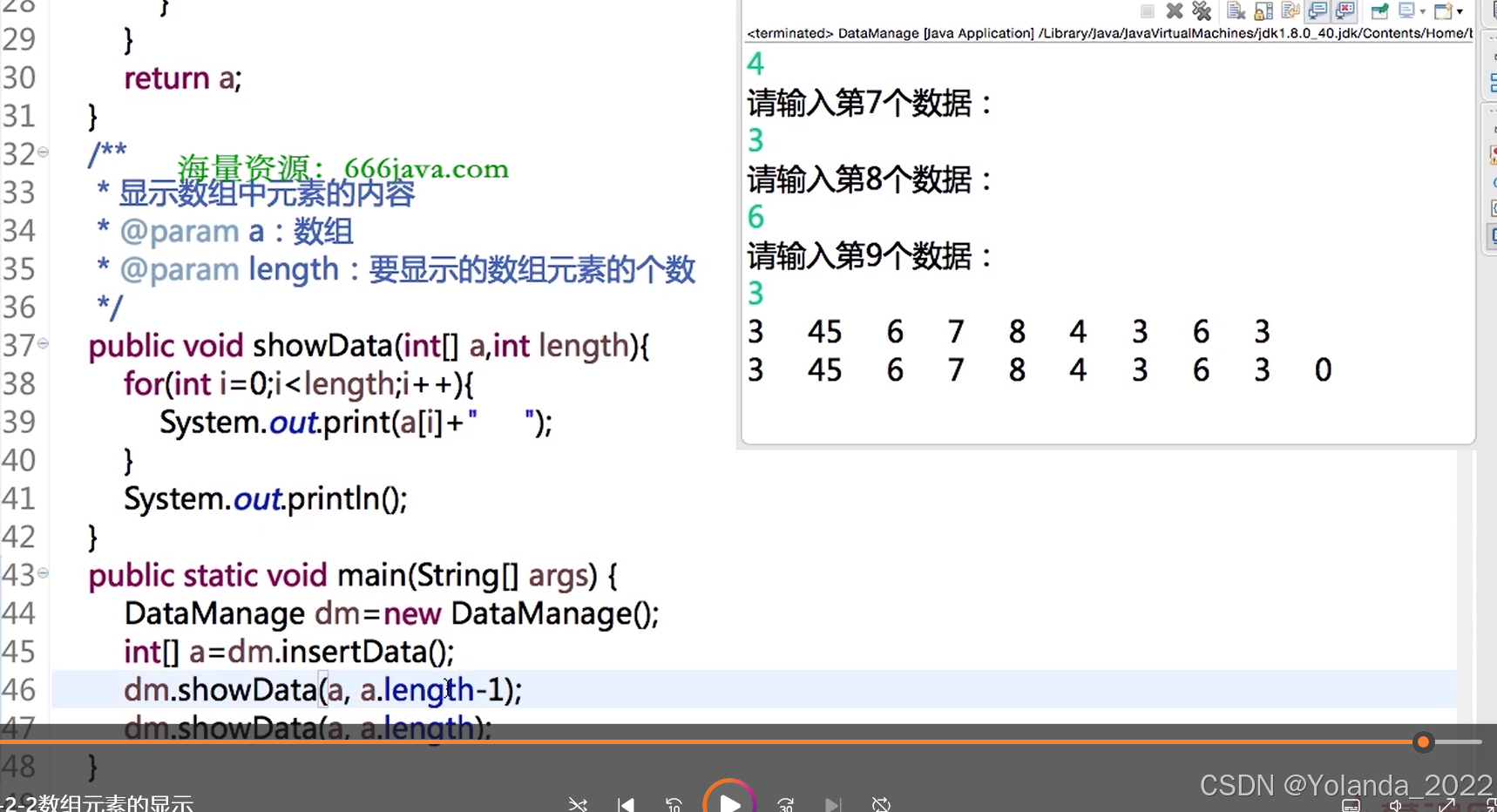The image size is (1497, 812).
Task: Click the closing brace on line 42
Action: click(93, 538)
